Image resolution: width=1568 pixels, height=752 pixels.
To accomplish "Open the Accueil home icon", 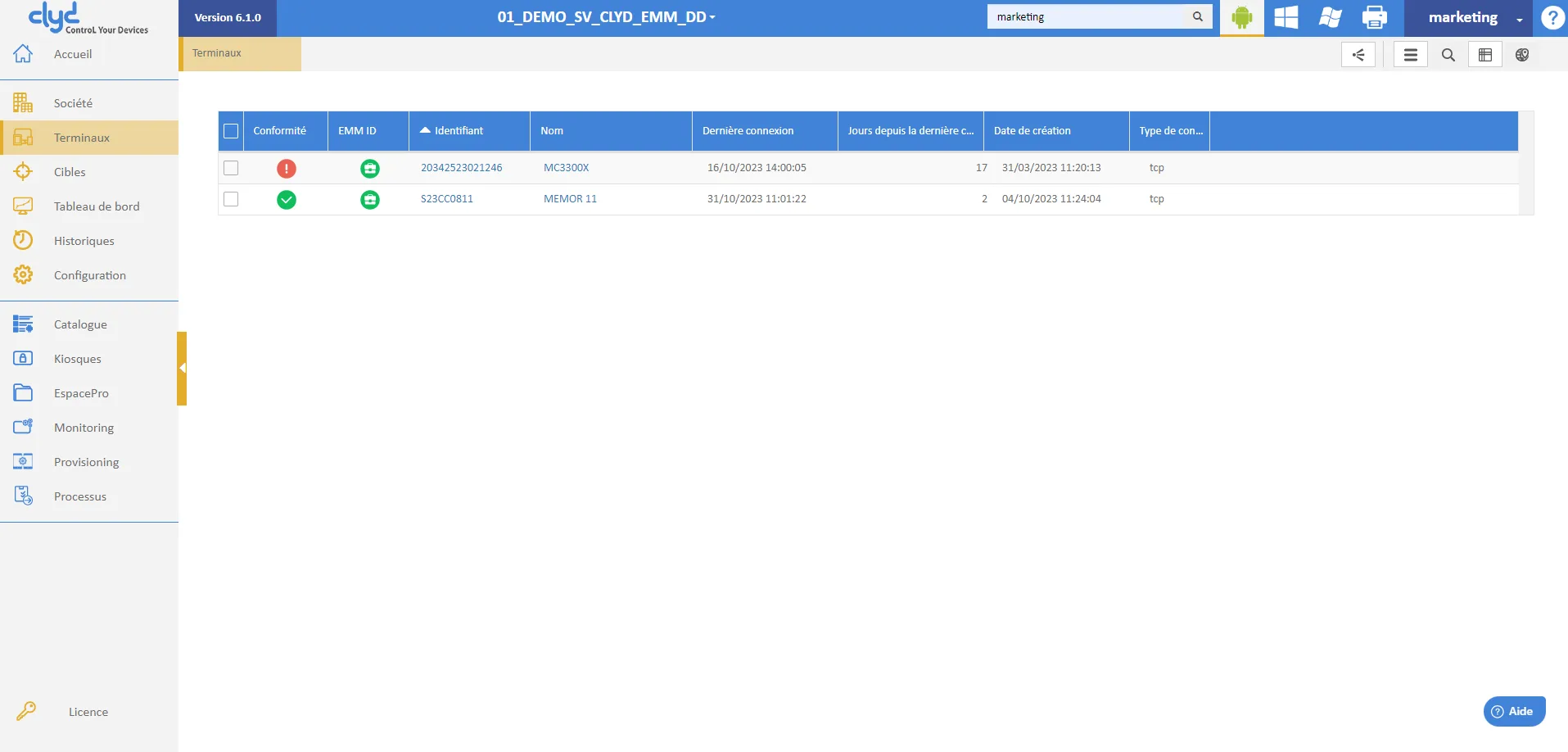I will [23, 54].
